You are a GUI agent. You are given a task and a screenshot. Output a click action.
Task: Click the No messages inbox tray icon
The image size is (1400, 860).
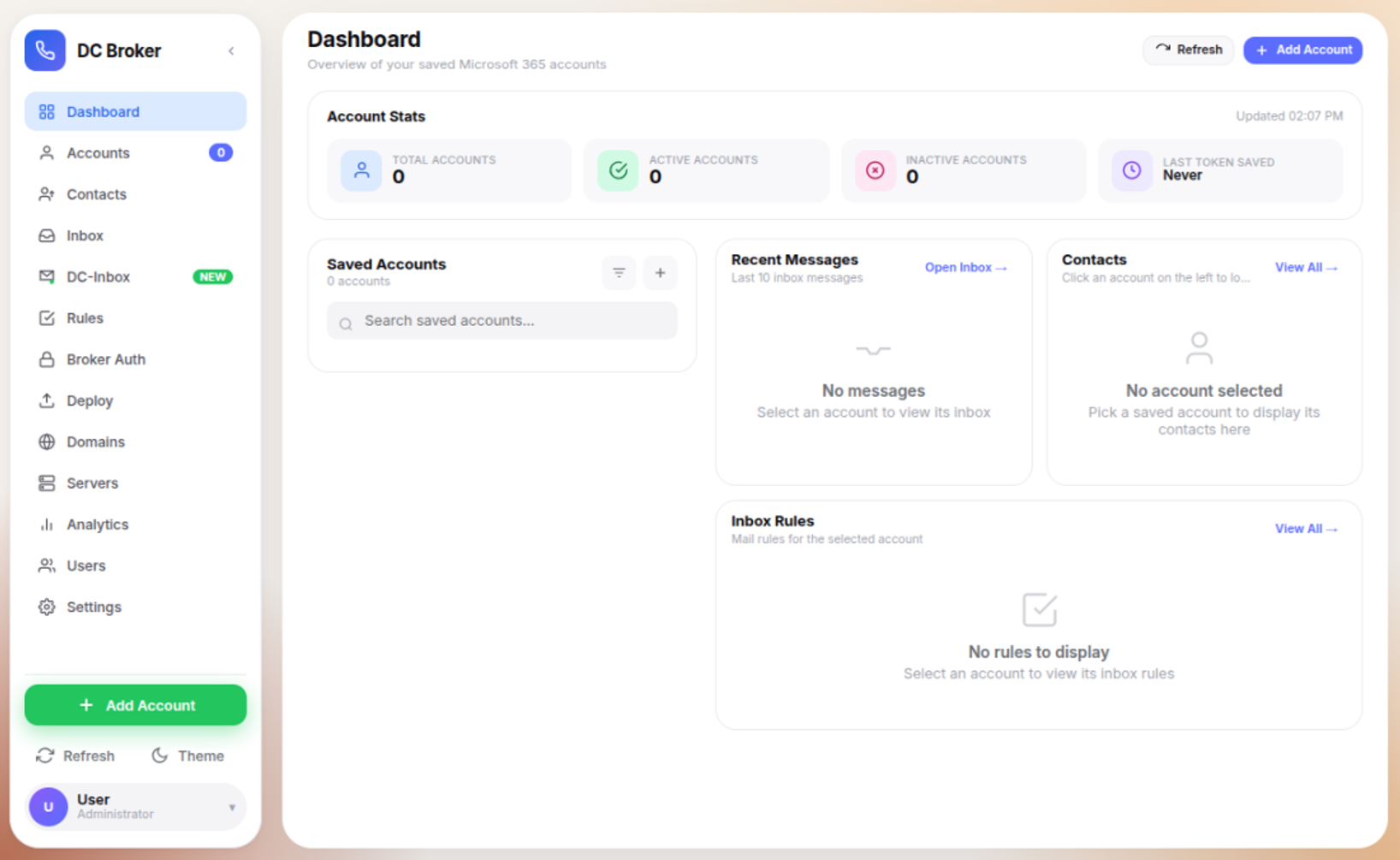click(x=873, y=350)
